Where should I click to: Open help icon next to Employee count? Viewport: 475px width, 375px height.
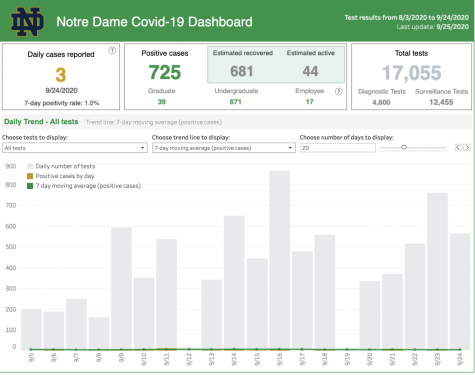pyautogui.click(x=338, y=91)
